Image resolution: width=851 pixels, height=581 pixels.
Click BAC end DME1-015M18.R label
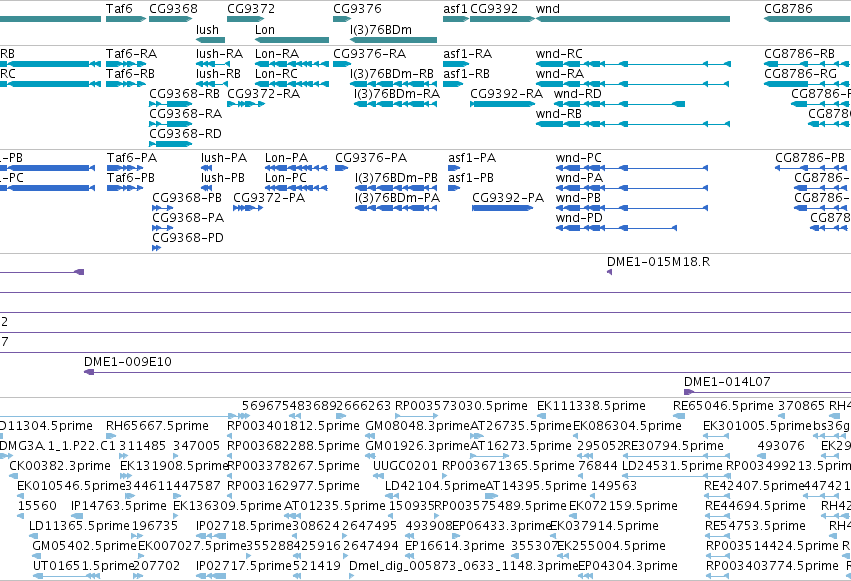(658, 262)
